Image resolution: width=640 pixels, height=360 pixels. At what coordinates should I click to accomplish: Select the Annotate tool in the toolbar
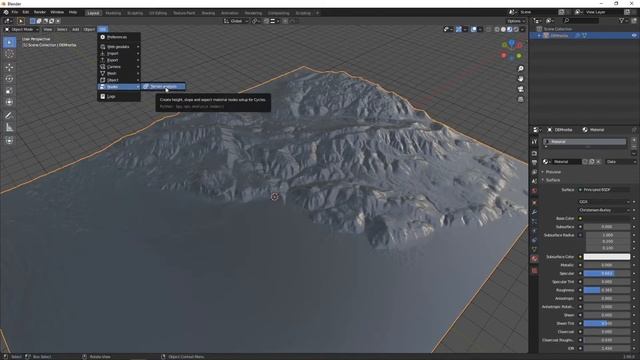pyautogui.click(x=9, y=116)
